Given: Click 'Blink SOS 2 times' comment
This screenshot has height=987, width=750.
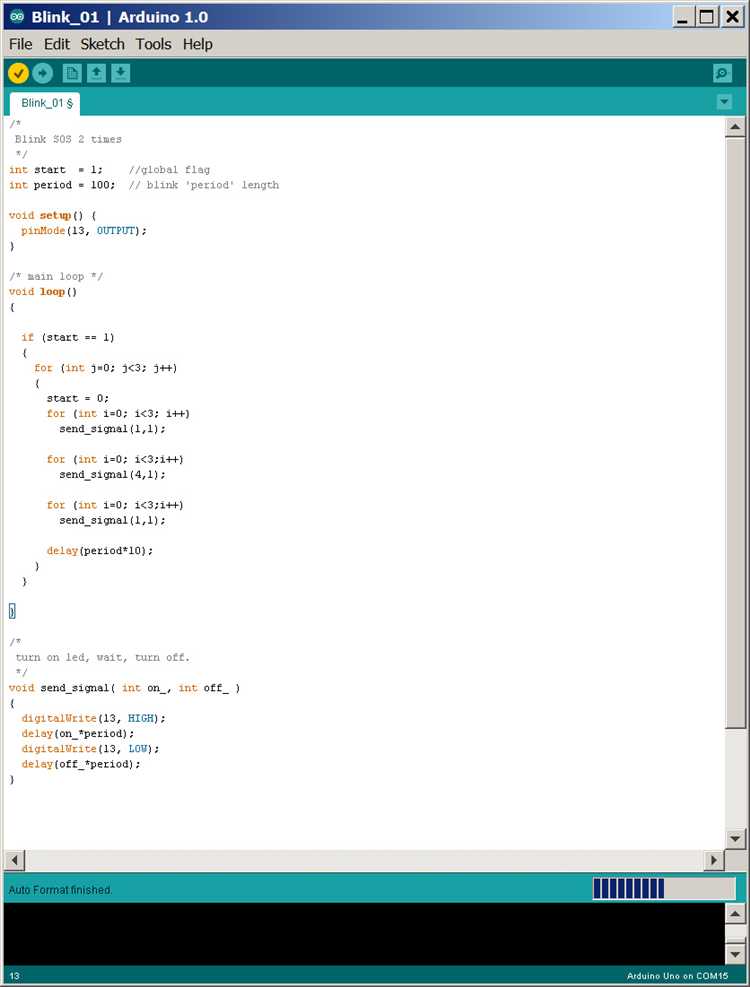Looking at the screenshot, I should coord(68,139).
